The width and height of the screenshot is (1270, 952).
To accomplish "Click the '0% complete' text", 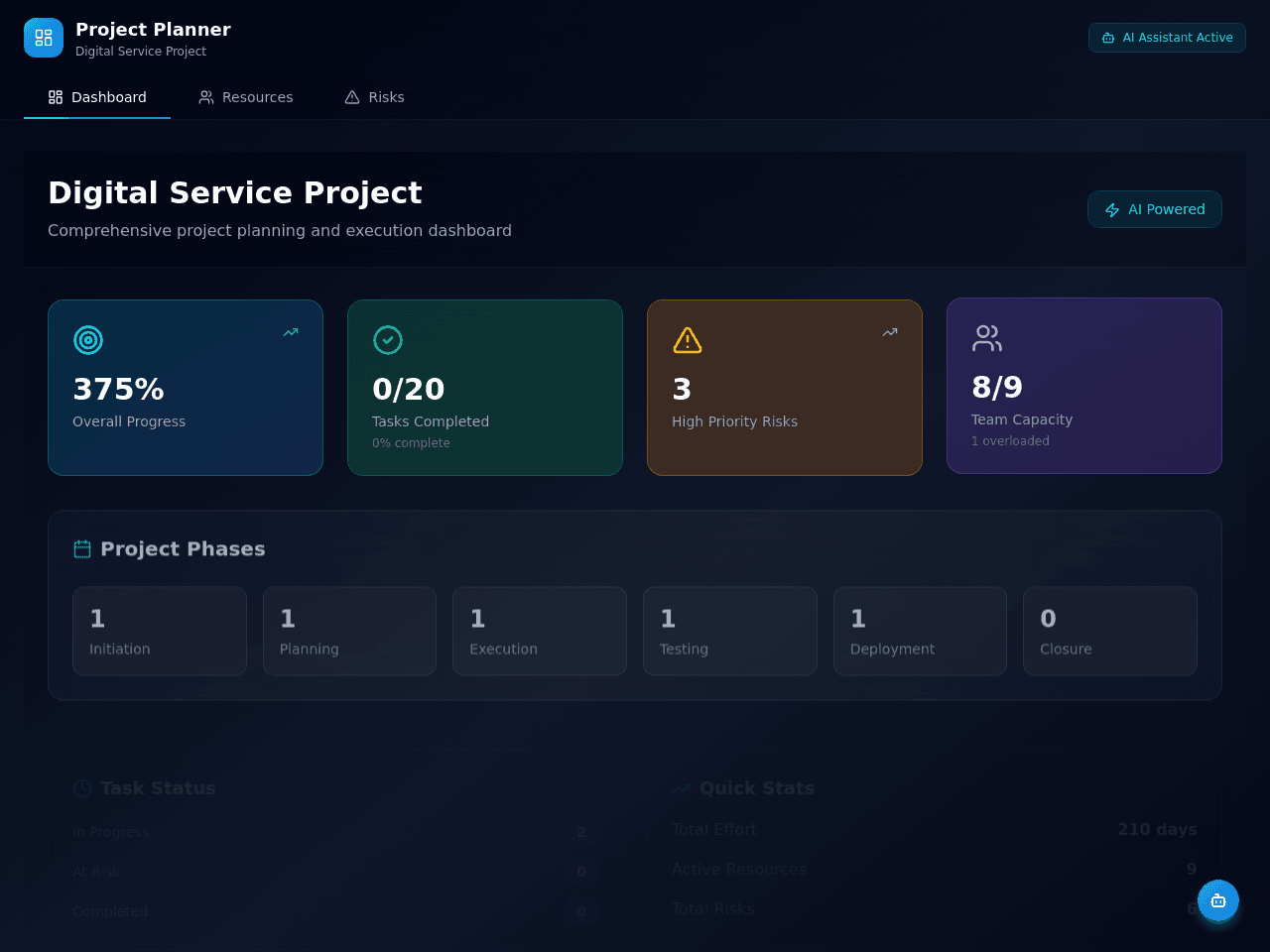I will (x=411, y=443).
